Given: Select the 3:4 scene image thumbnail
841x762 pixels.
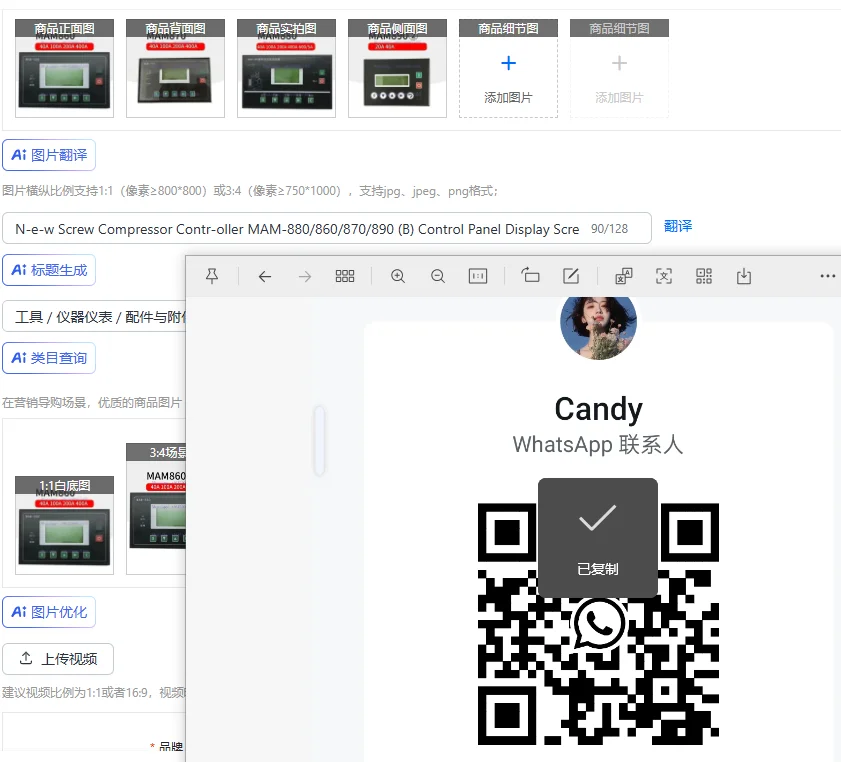Looking at the screenshot, I should coord(156,509).
